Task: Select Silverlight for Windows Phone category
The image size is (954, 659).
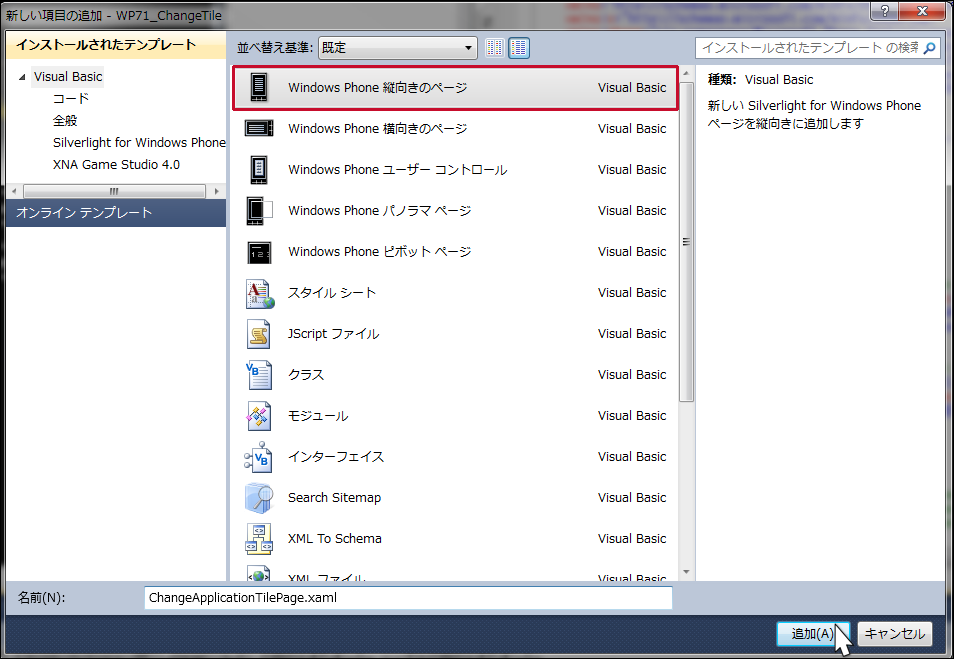Action: pos(139,143)
